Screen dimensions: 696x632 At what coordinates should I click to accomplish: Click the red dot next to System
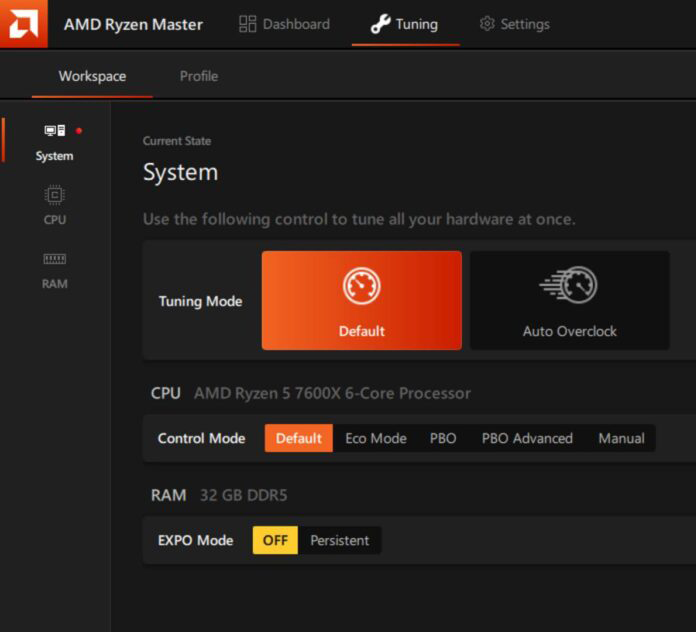(x=79, y=130)
